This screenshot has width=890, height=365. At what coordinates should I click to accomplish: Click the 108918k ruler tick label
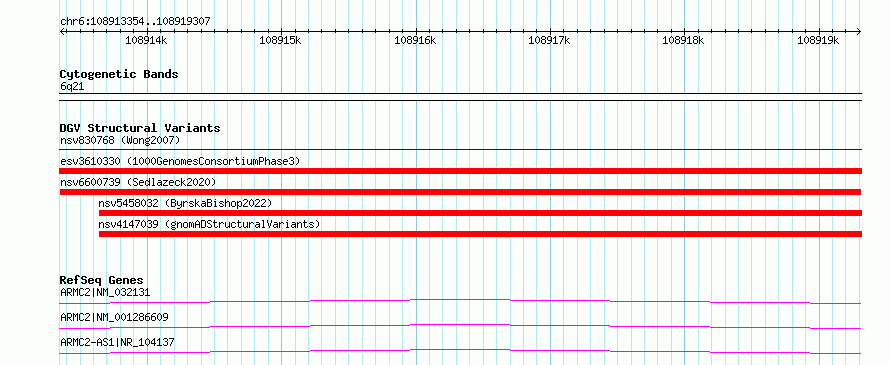pos(684,40)
